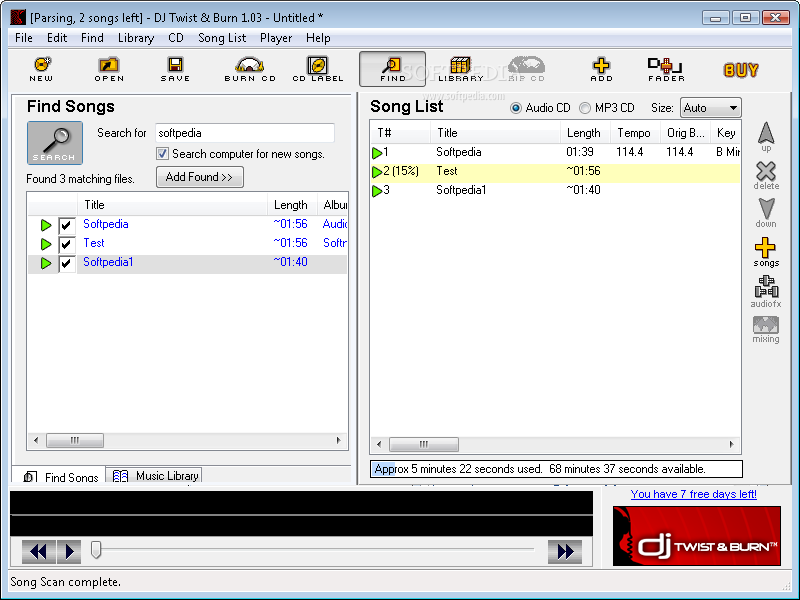The width and height of the screenshot is (800, 600).
Task: Click the Open toolbar icon
Action: pos(109,69)
